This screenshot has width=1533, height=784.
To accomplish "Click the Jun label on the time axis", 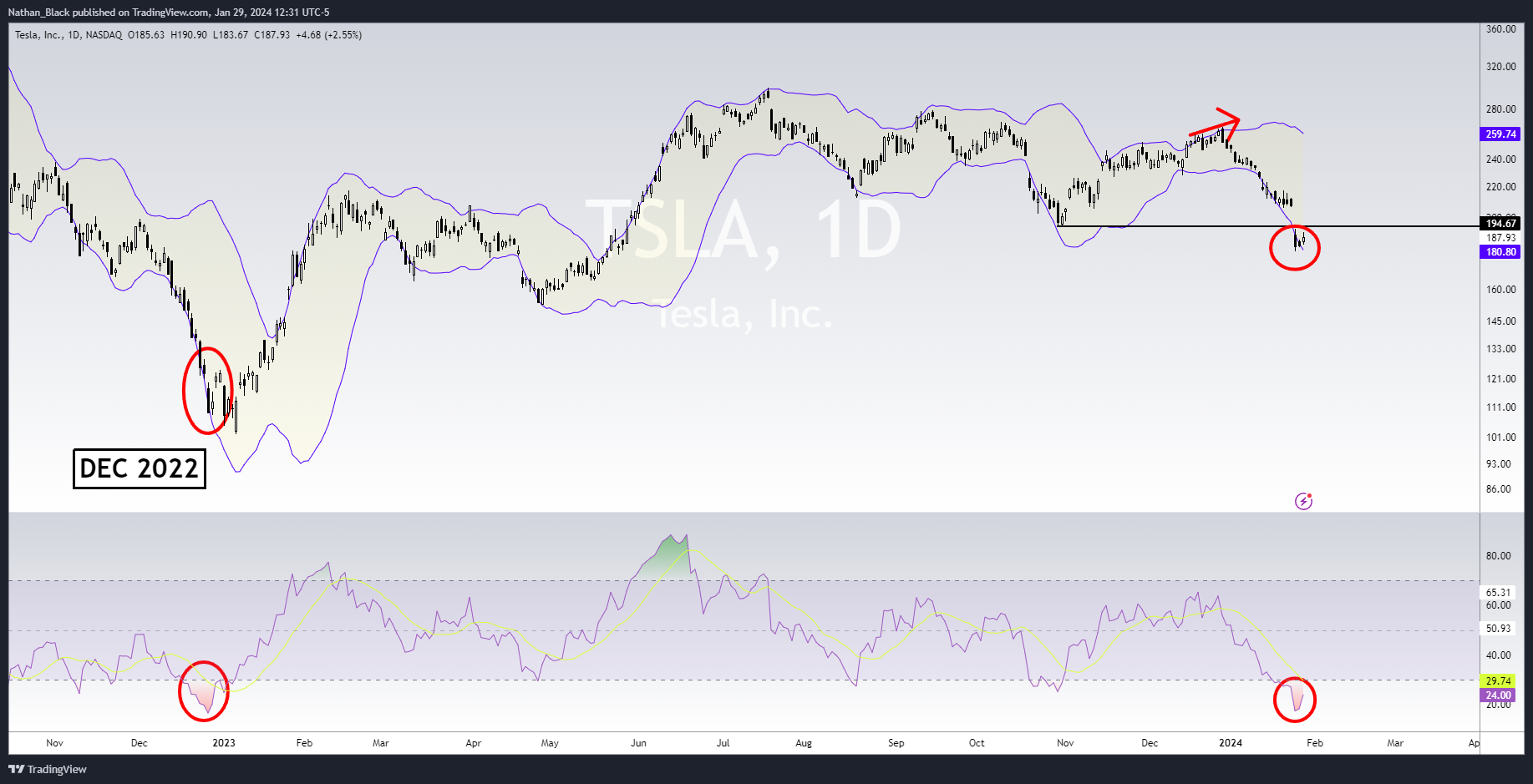I will (x=638, y=743).
